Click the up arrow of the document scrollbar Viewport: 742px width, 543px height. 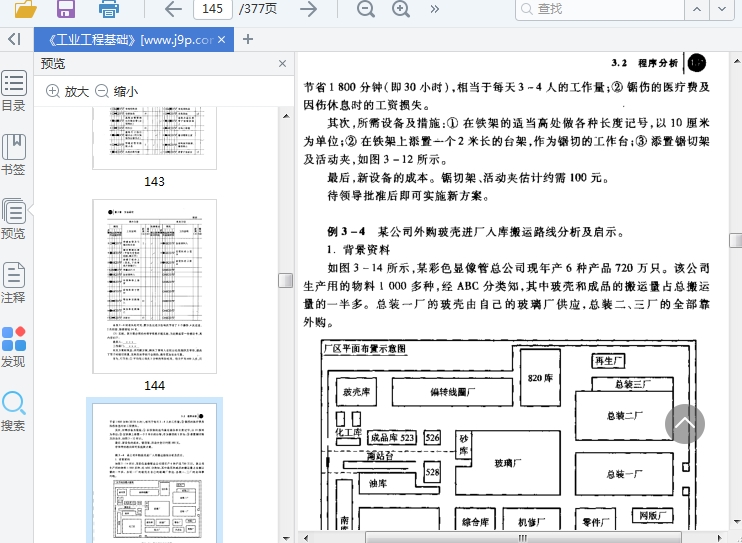pyautogui.click(x=737, y=61)
